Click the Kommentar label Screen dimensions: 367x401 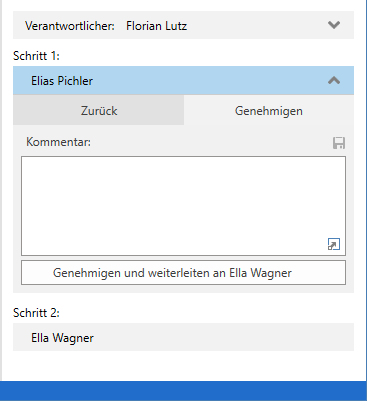pyautogui.click(x=58, y=142)
